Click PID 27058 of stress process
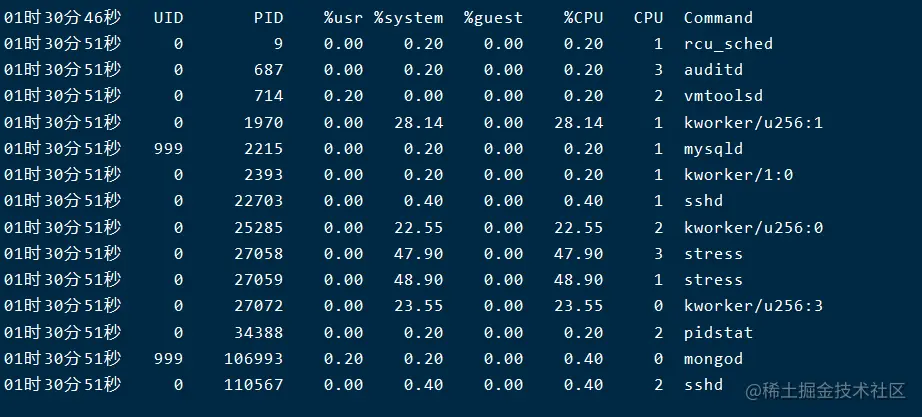922x417 pixels. tap(259, 253)
